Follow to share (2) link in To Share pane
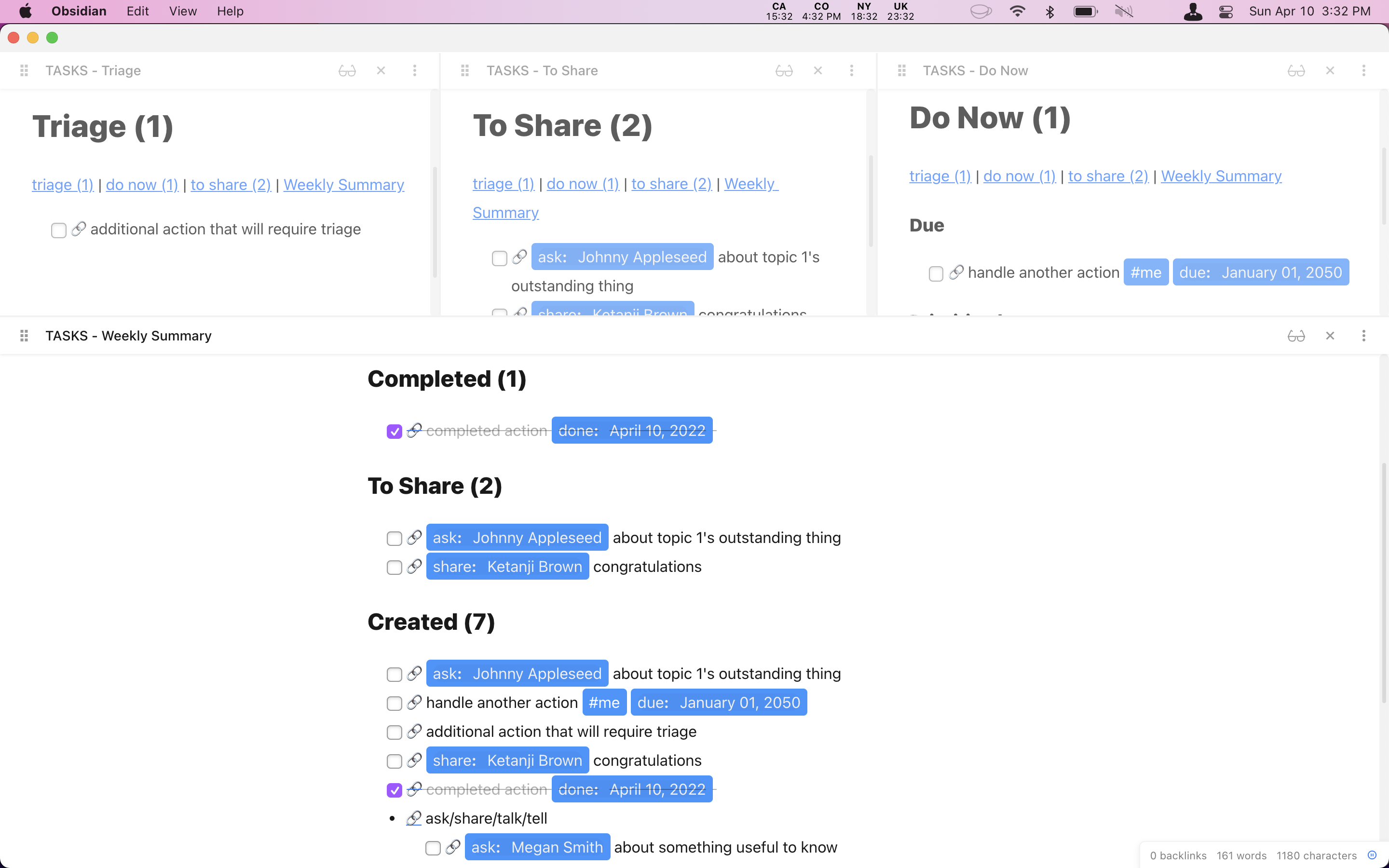The width and height of the screenshot is (1389, 868). pos(671,184)
